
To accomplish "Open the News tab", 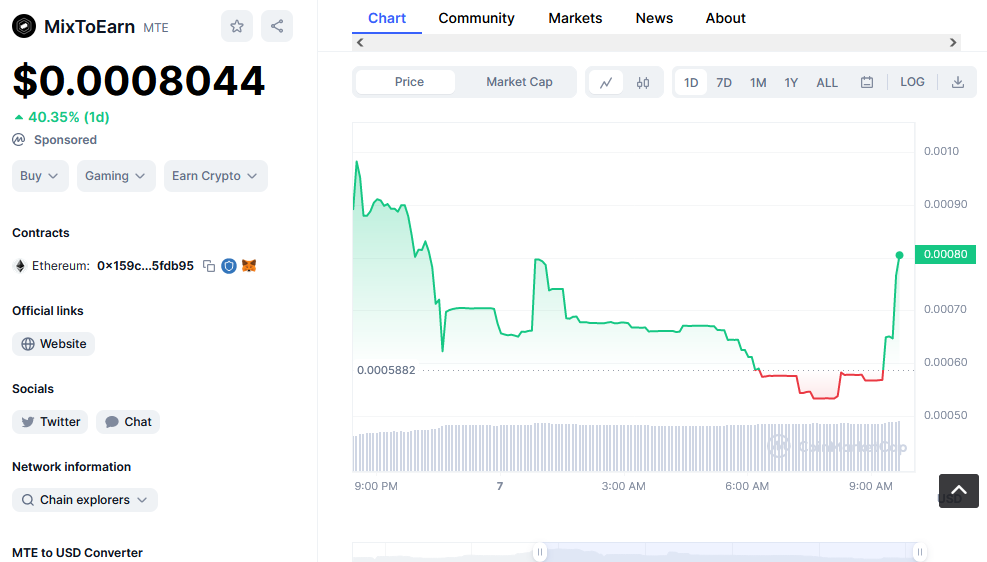I will point(654,18).
